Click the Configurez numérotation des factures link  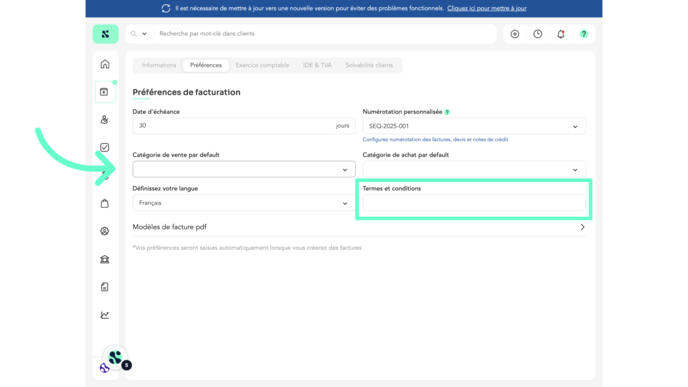click(435, 140)
